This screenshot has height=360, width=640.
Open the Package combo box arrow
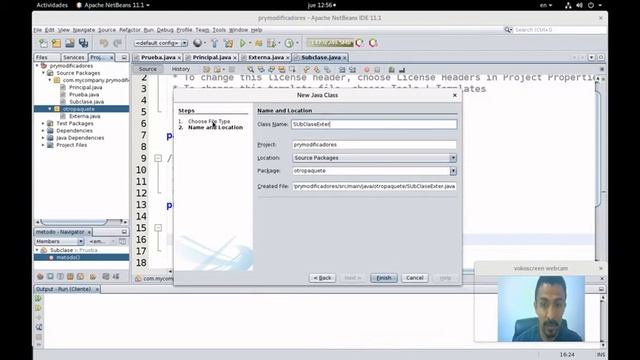click(453, 171)
